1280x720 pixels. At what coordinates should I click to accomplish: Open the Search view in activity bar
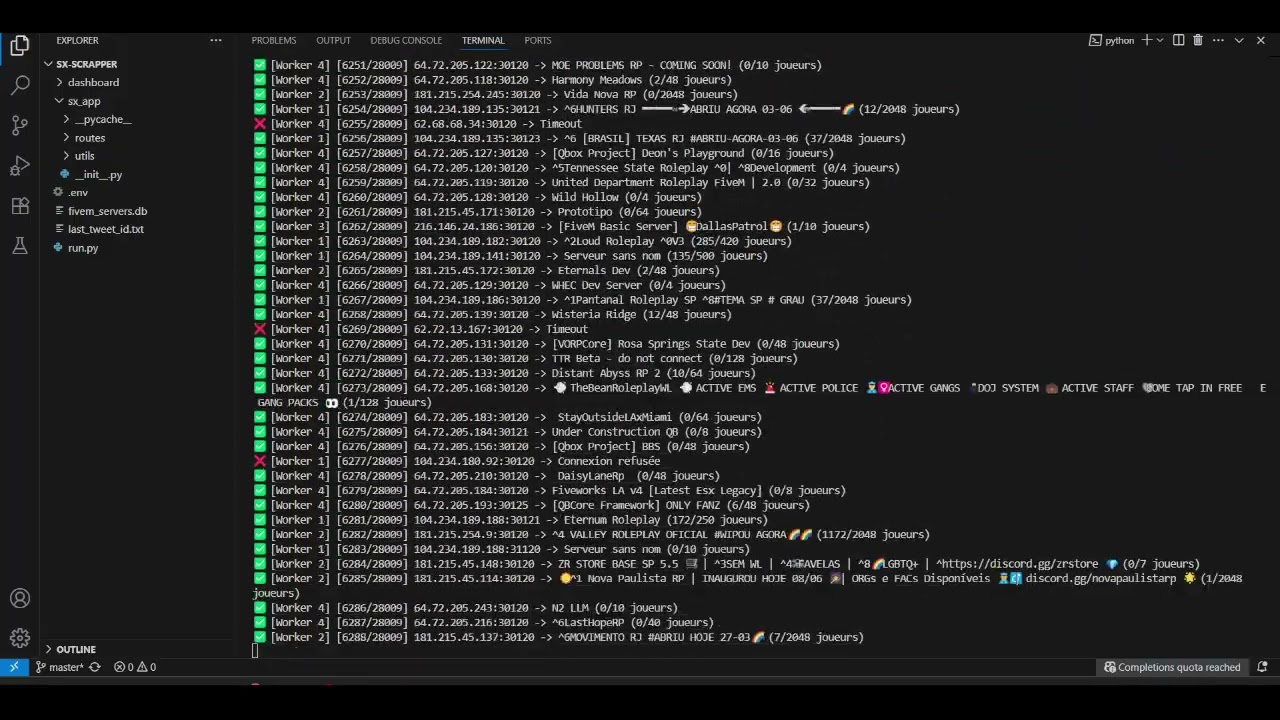coord(20,85)
